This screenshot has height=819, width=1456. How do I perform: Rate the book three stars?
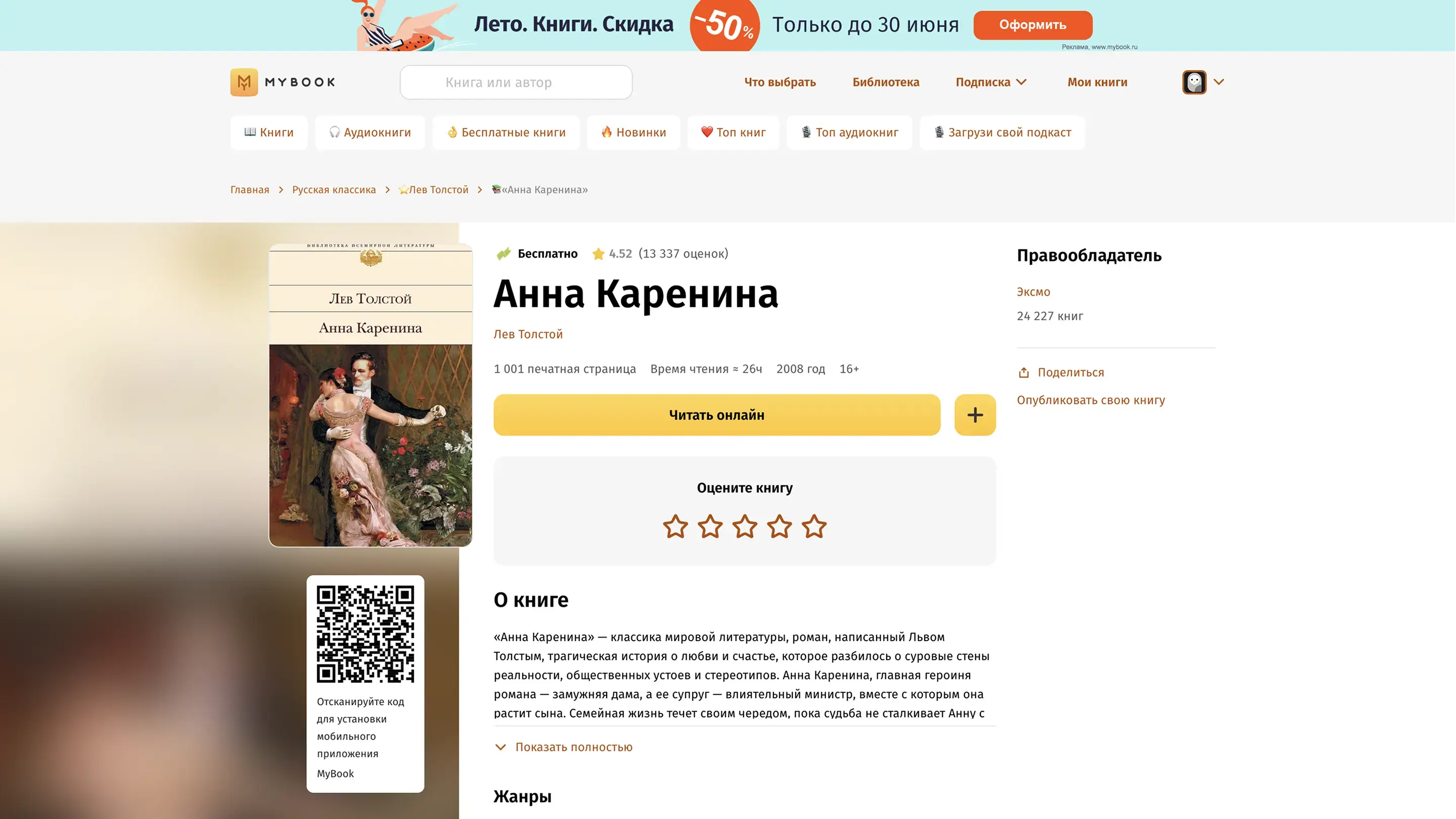coord(744,526)
